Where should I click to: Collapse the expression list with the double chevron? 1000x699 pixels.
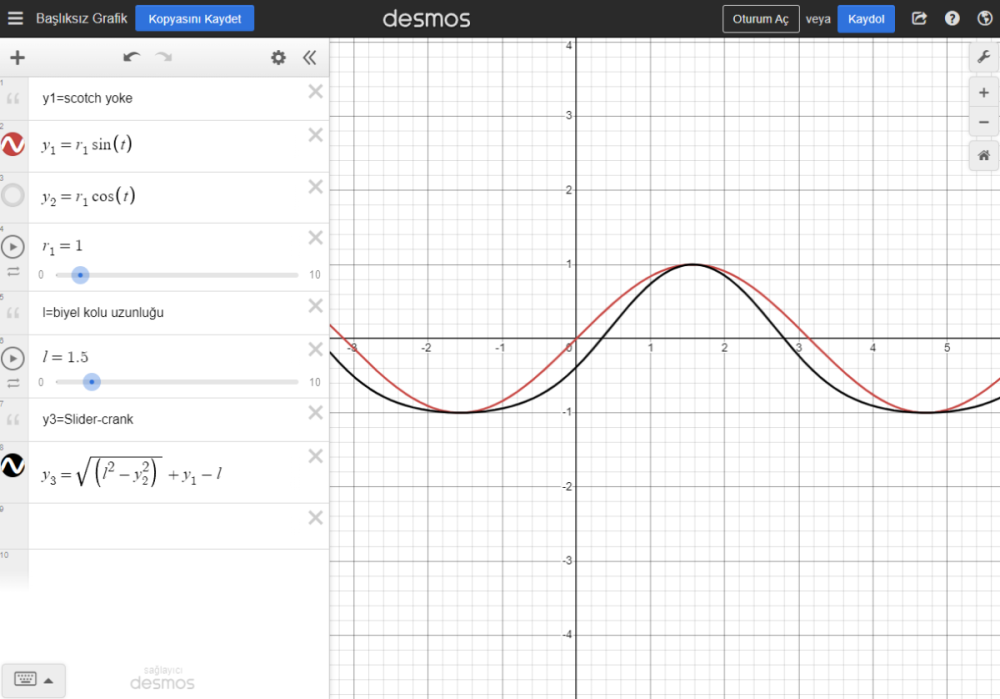310,57
